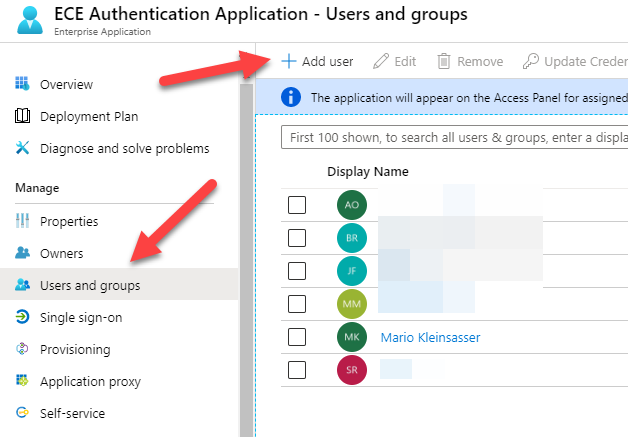Click the Enterprise Application user icon in header
Viewport: 628px width, 437px height.
coord(30,20)
